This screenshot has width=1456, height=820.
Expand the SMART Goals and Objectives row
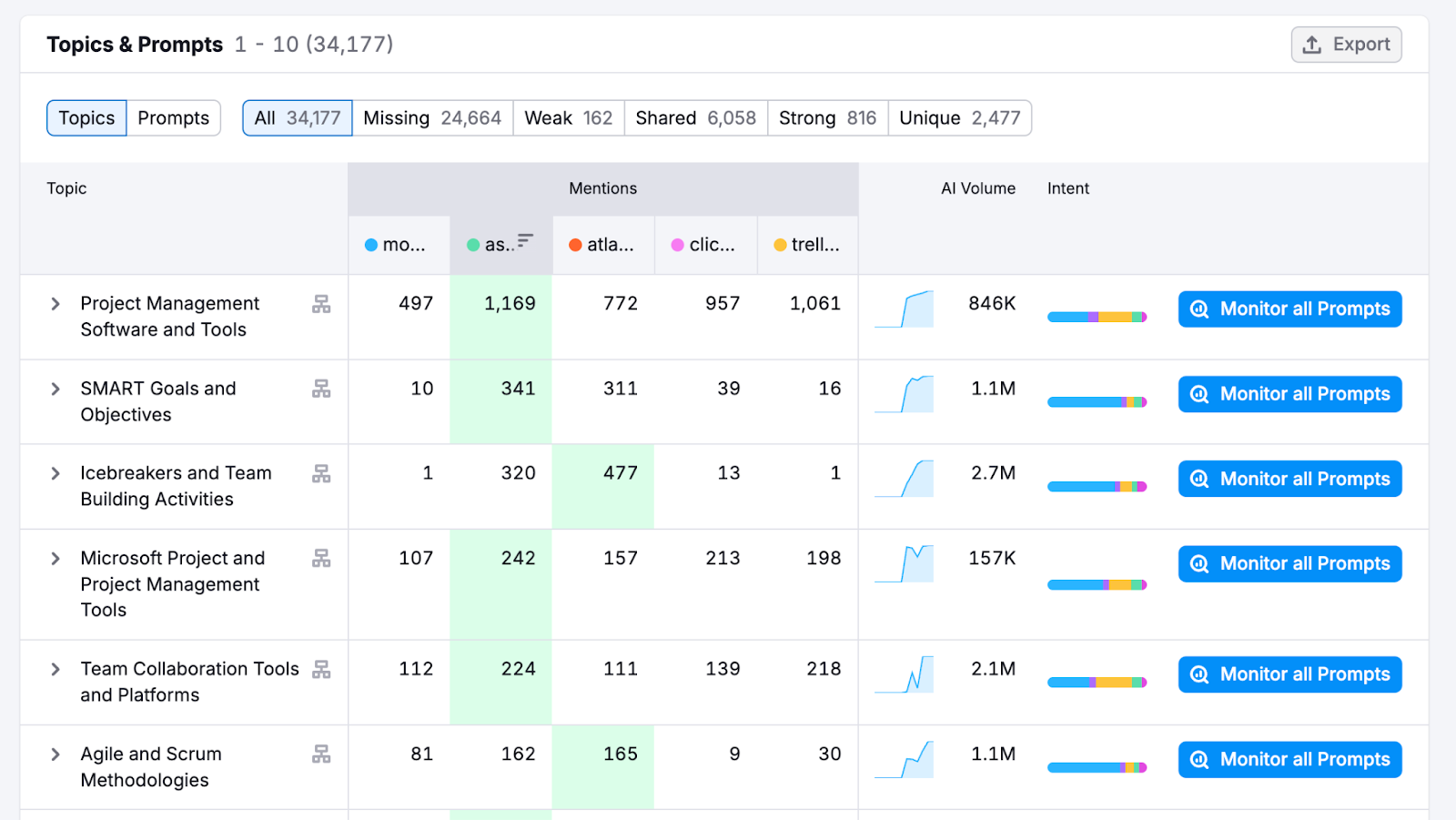(x=55, y=389)
